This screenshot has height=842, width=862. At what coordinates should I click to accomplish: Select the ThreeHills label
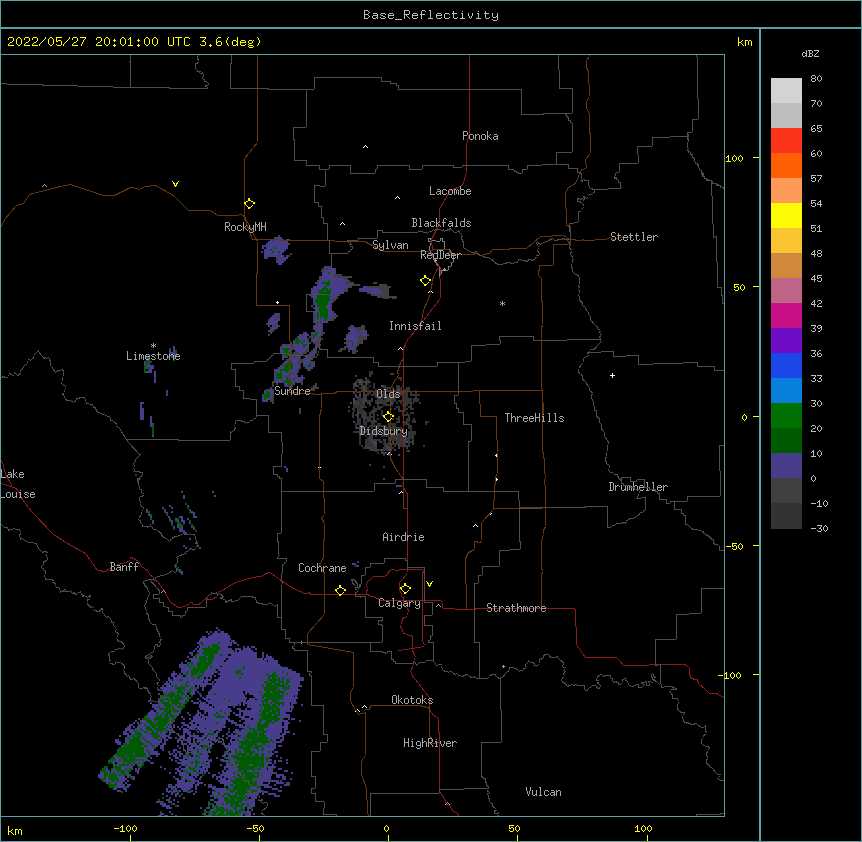(x=534, y=418)
